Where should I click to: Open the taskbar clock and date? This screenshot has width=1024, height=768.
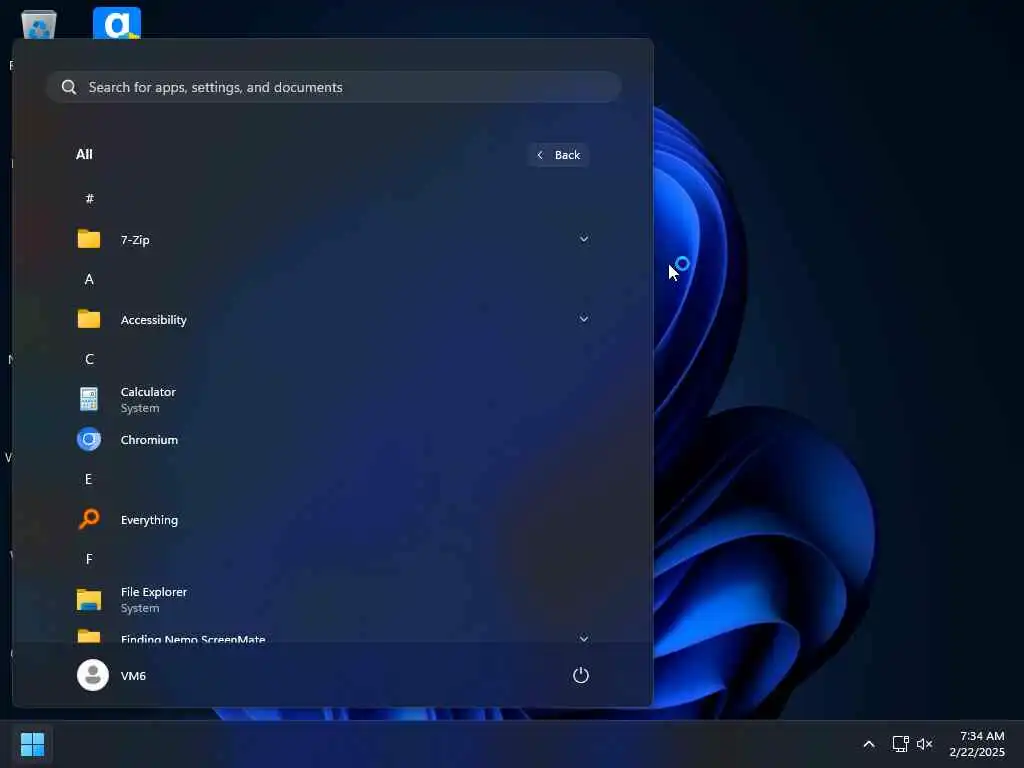click(x=977, y=744)
